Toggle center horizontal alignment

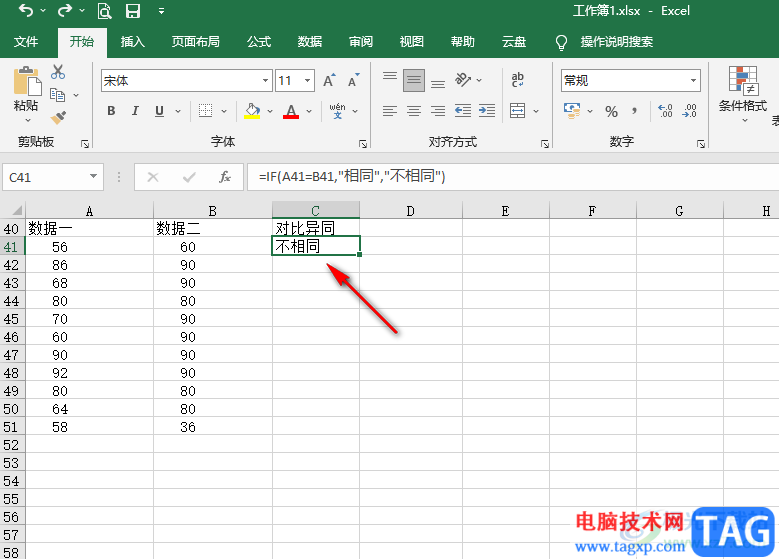tap(414, 111)
